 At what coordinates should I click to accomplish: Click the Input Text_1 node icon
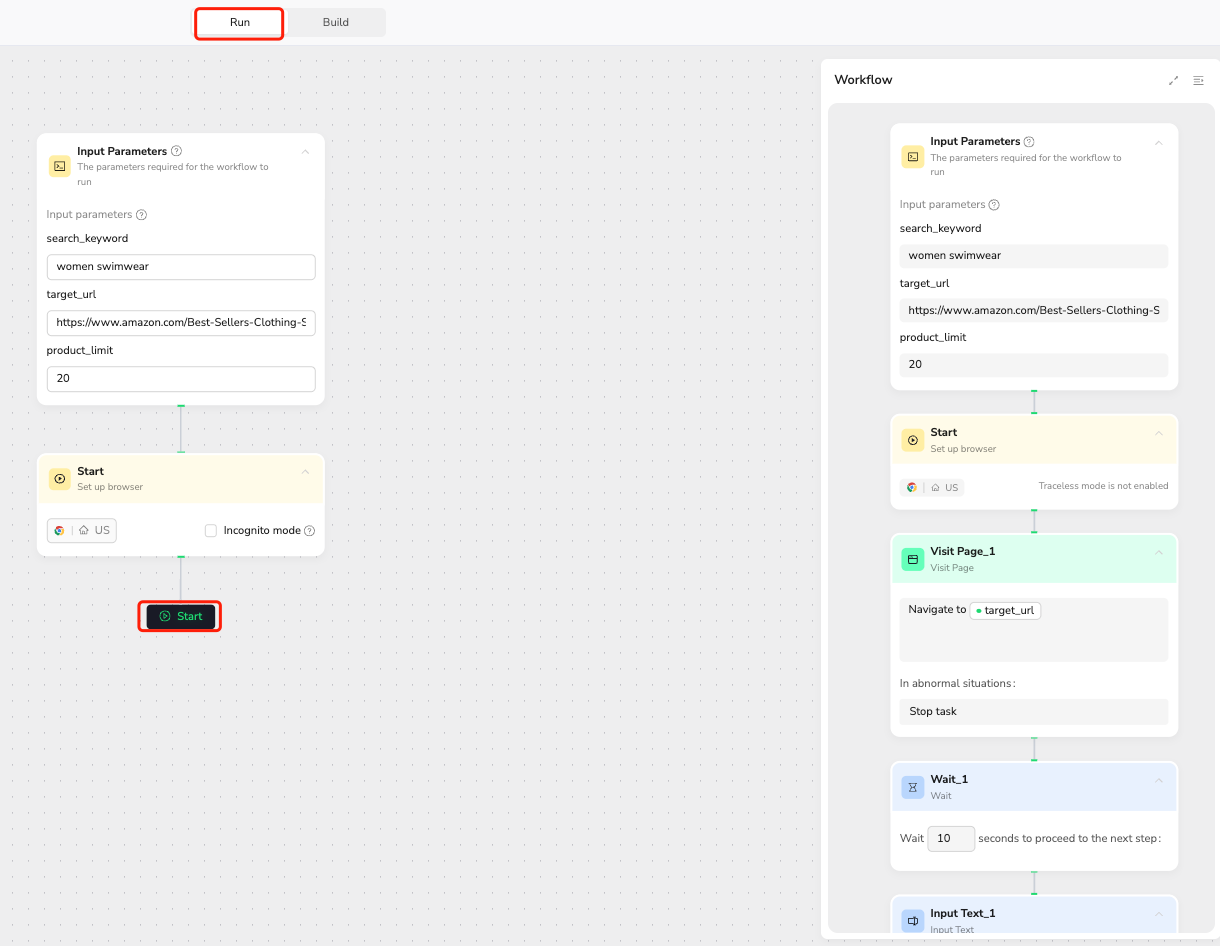point(912,921)
